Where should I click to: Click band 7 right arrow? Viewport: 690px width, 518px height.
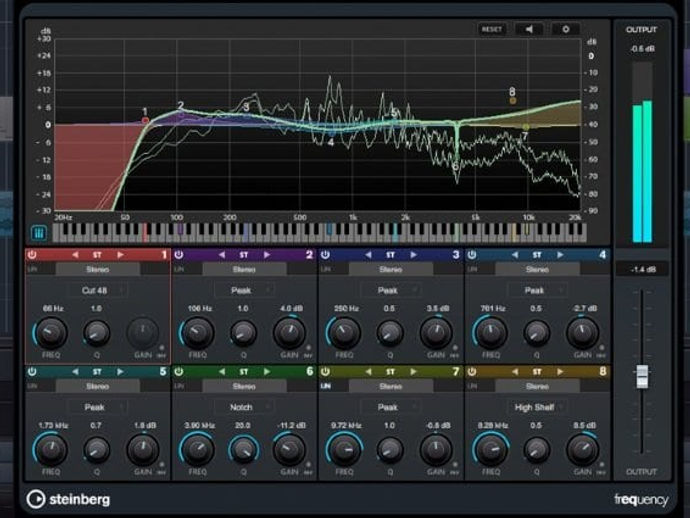413,371
